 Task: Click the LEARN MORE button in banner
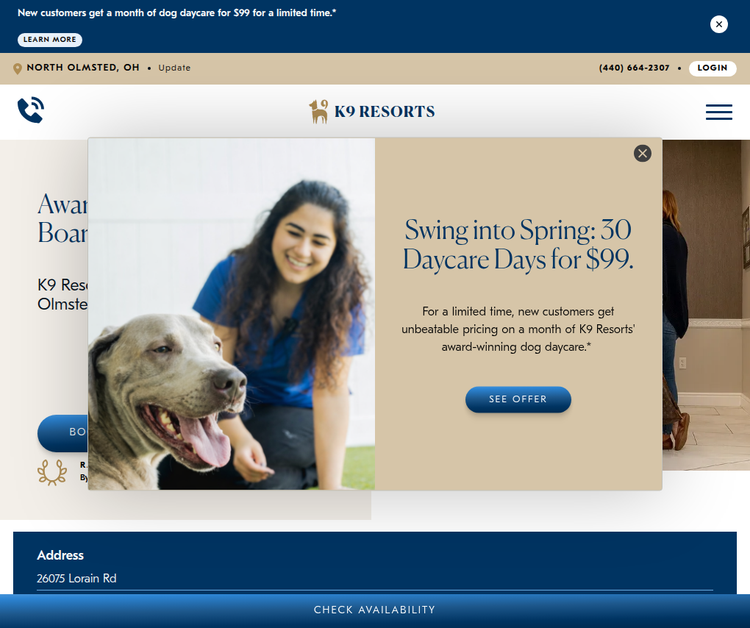(50, 40)
